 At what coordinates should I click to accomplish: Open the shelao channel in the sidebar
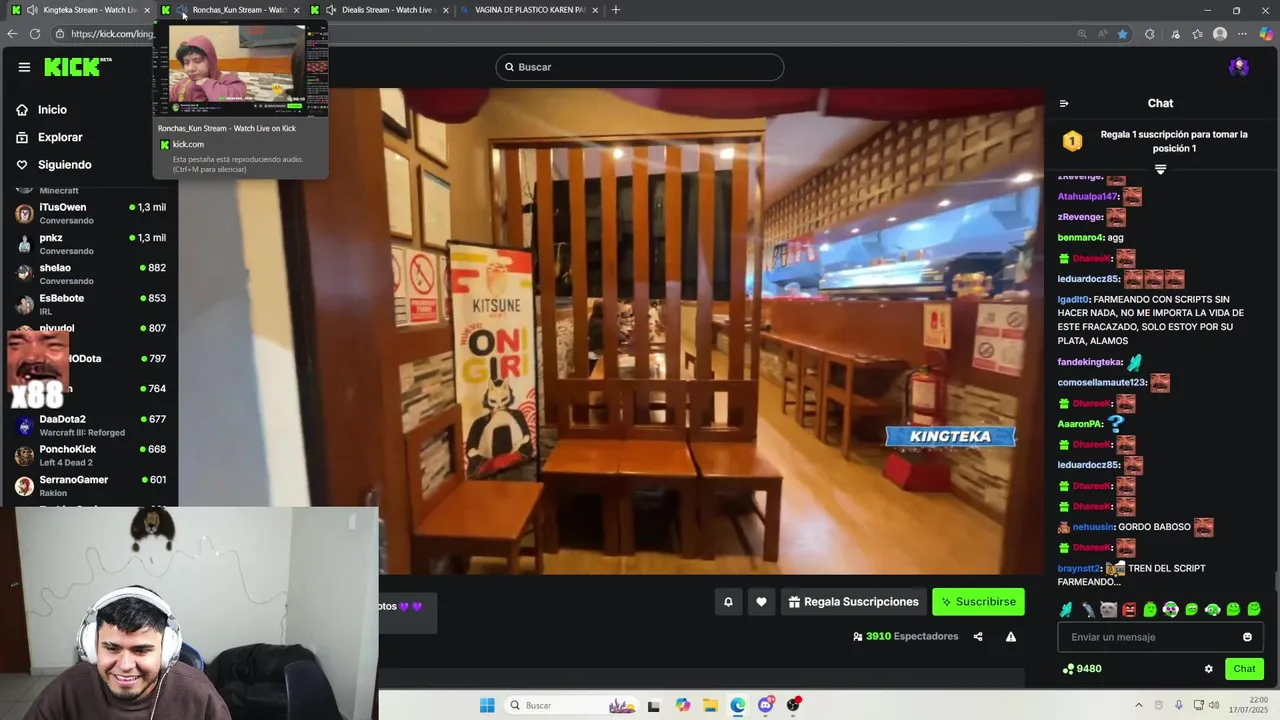click(x=90, y=273)
